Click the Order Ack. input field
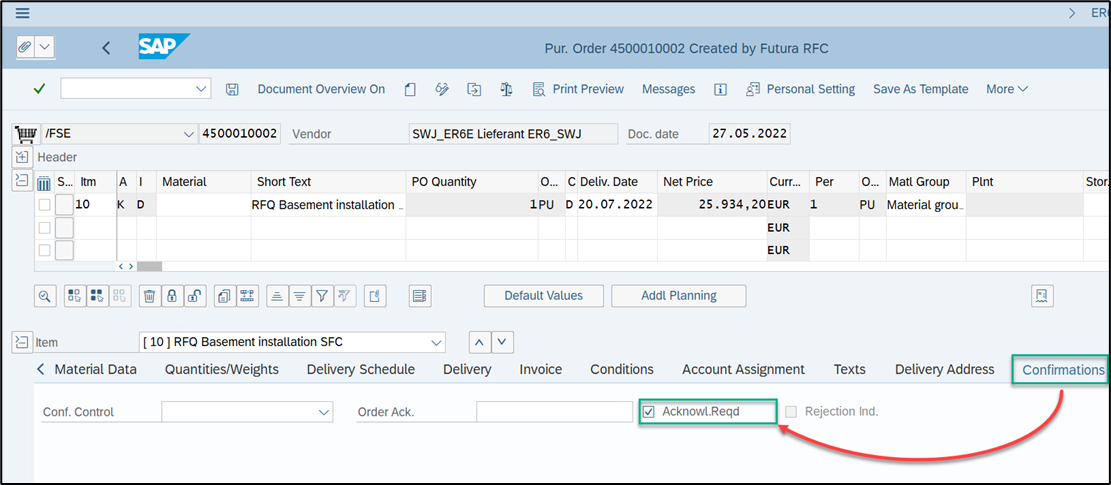The width and height of the screenshot is (1111, 485). [x=554, y=412]
